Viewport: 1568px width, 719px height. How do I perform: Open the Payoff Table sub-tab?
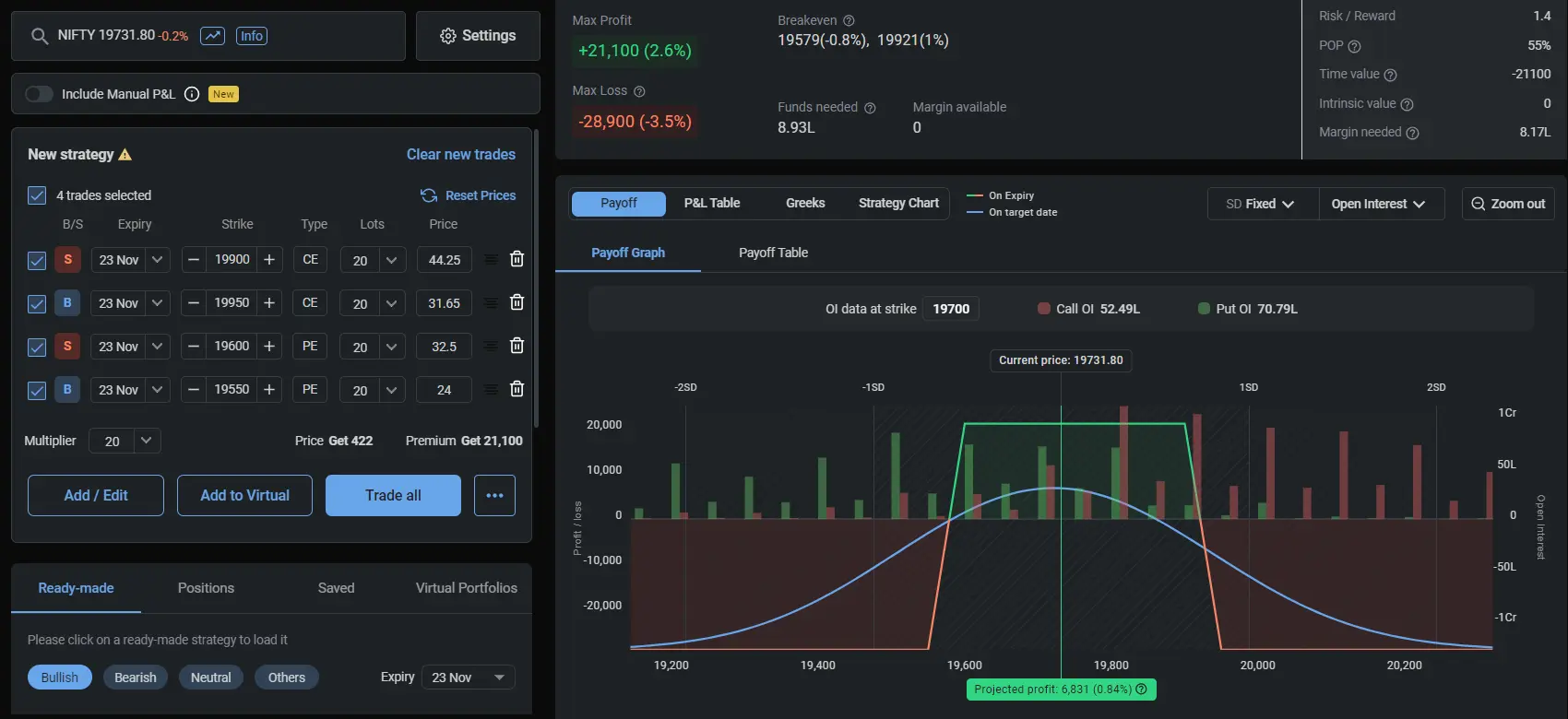[x=773, y=253]
